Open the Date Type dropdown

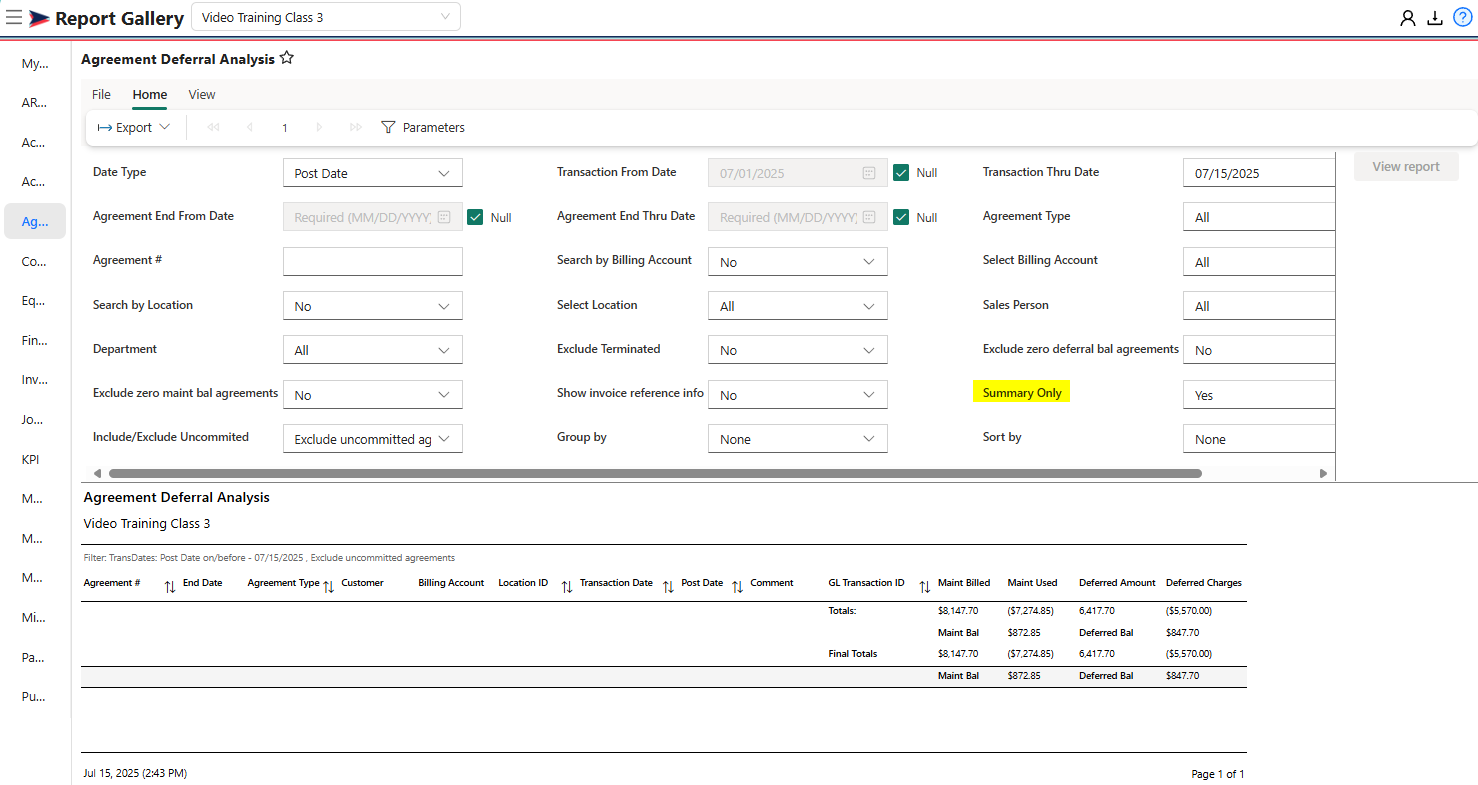373,173
